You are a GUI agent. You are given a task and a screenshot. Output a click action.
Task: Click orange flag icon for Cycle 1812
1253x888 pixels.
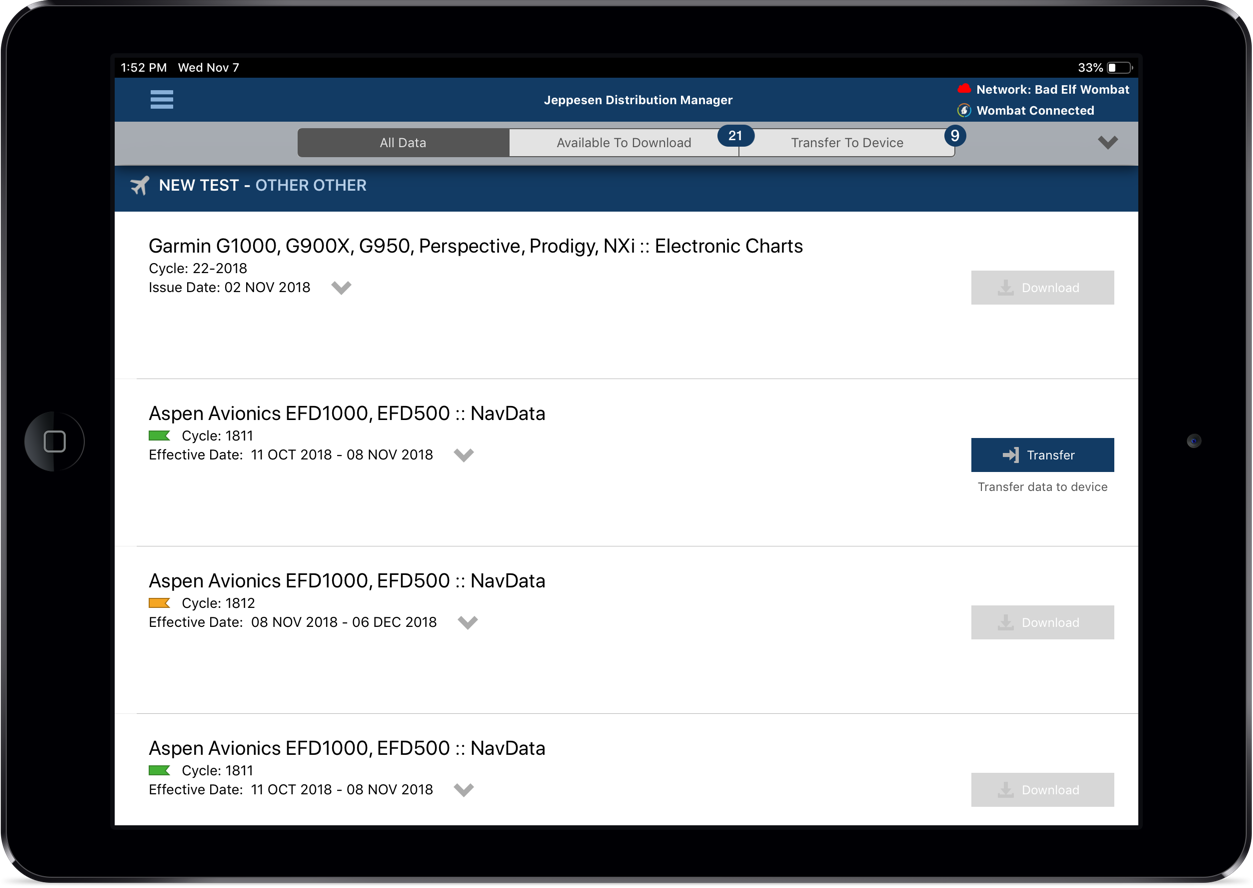click(x=159, y=603)
